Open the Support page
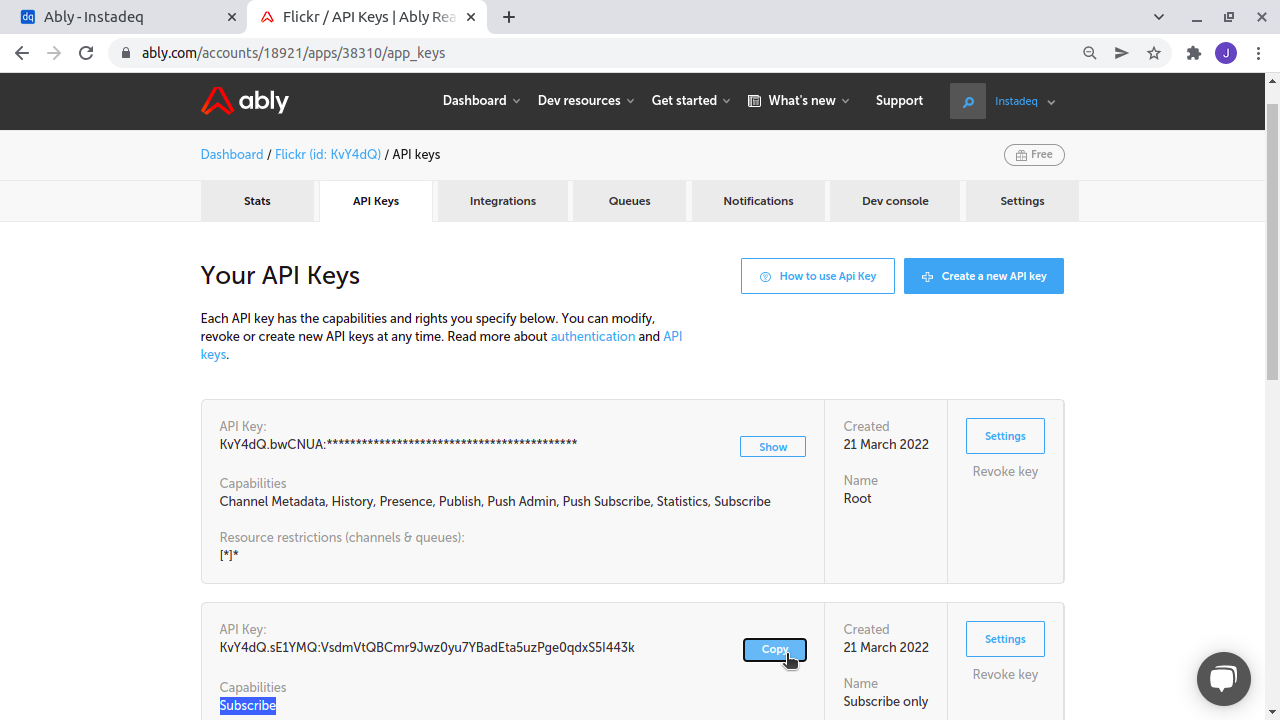Image resolution: width=1280 pixels, height=720 pixels. (x=899, y=100)
